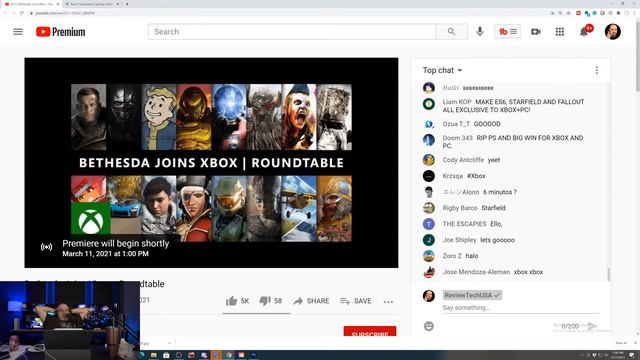Image resolution: width=640 pixels, height=360 pixels.
Task: Open a new browser tab
Action: tap(127, 4)
